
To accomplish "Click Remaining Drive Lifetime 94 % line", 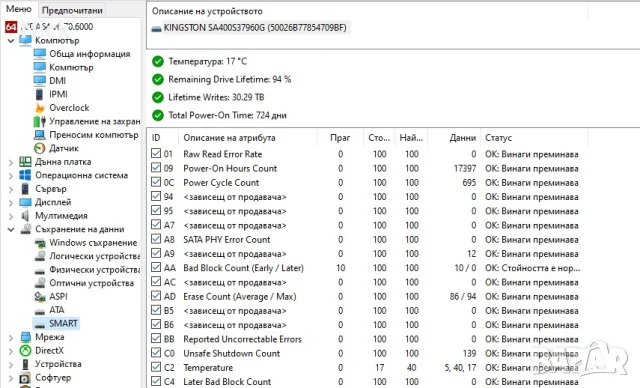I will (222, 79).
